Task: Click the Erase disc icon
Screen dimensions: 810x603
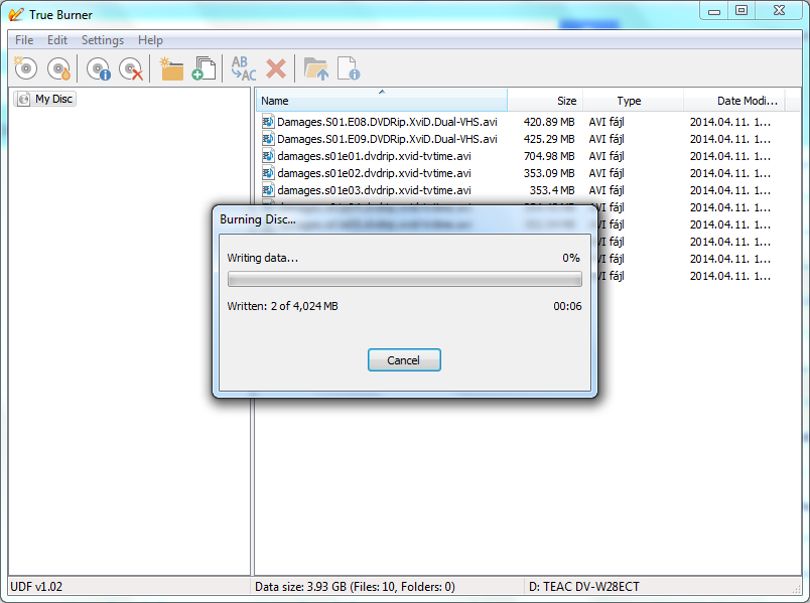Action: [x=131, y=68]
